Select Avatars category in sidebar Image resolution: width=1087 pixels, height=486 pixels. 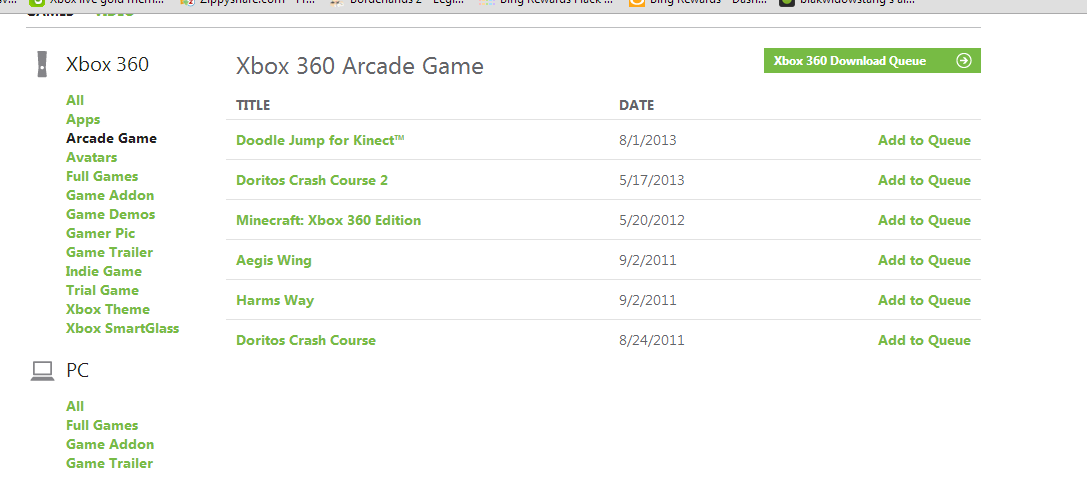(x=91, y=157)
